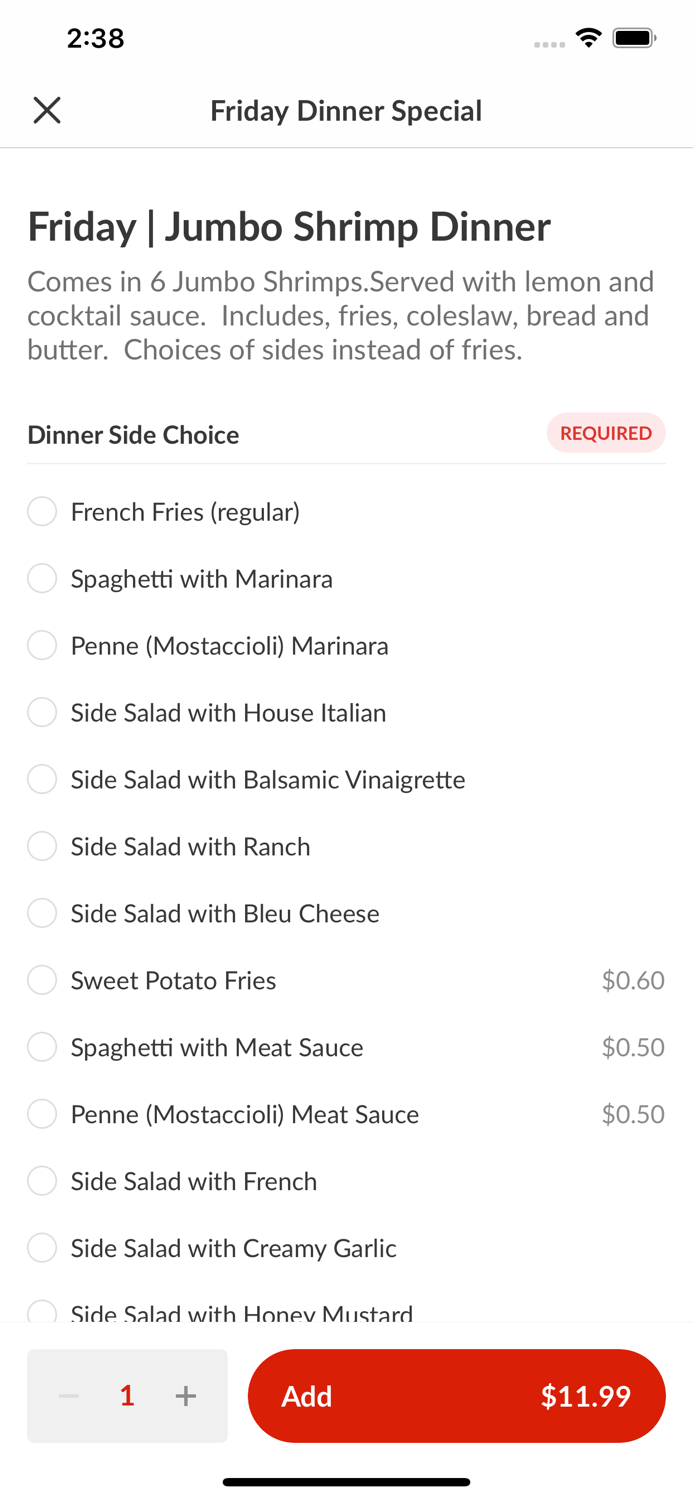Tap the Wi-Fi icon in status bar
Screen dimensions: 693x1500
coord(588,36)
